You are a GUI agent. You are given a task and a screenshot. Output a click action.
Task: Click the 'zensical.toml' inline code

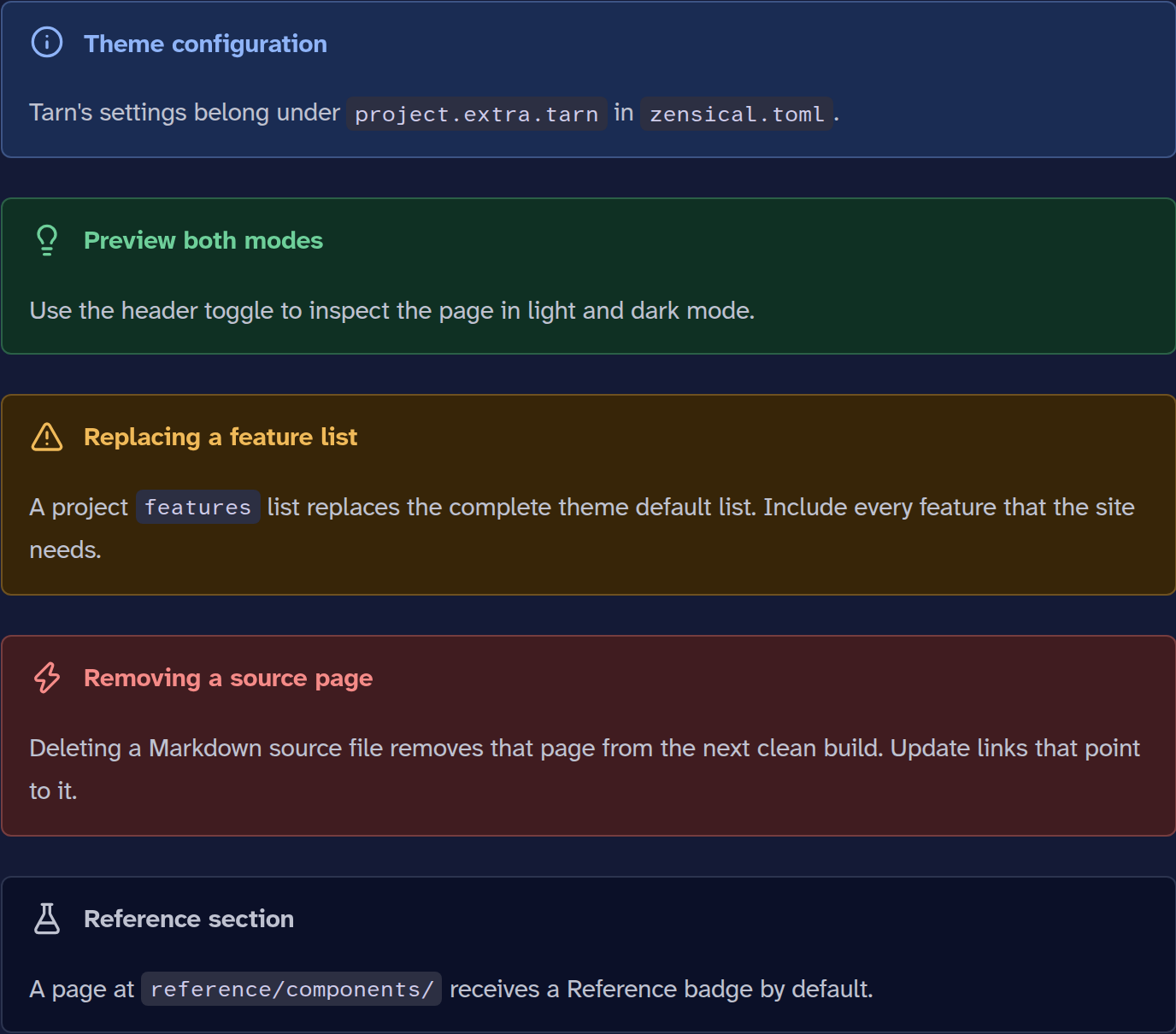pos(737,114)
